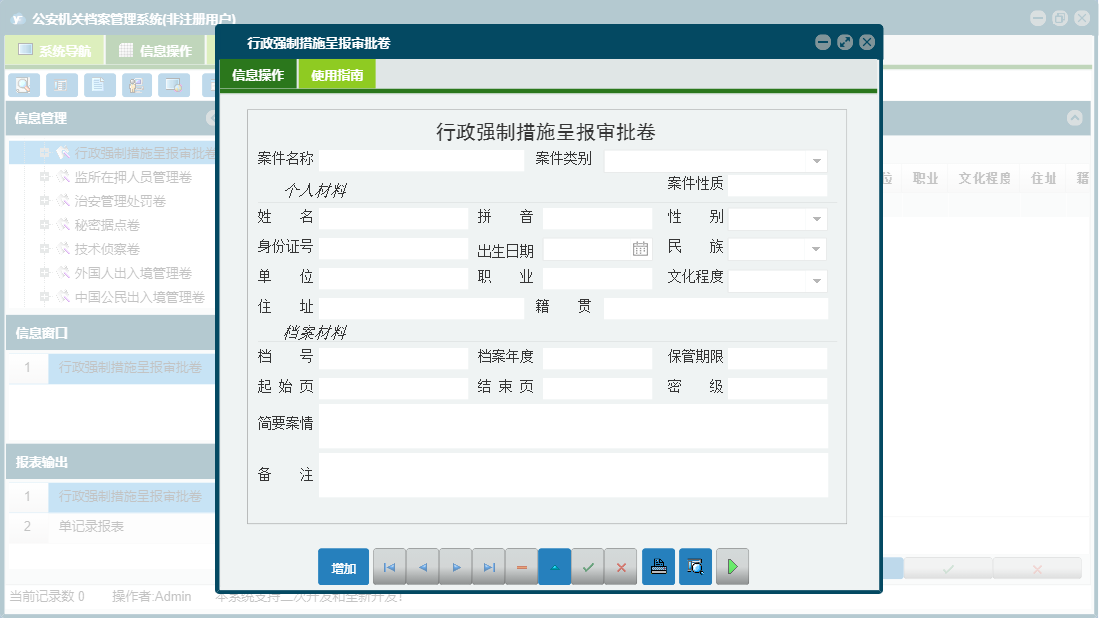The width and height of the screenshot is (1099, 618).
Task: Open the 系统导航 tab in main window
Action: (55, 50)
